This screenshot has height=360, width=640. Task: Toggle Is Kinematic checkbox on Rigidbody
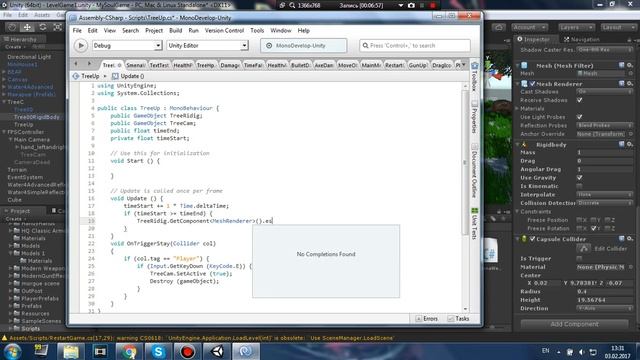pos(580,186)
